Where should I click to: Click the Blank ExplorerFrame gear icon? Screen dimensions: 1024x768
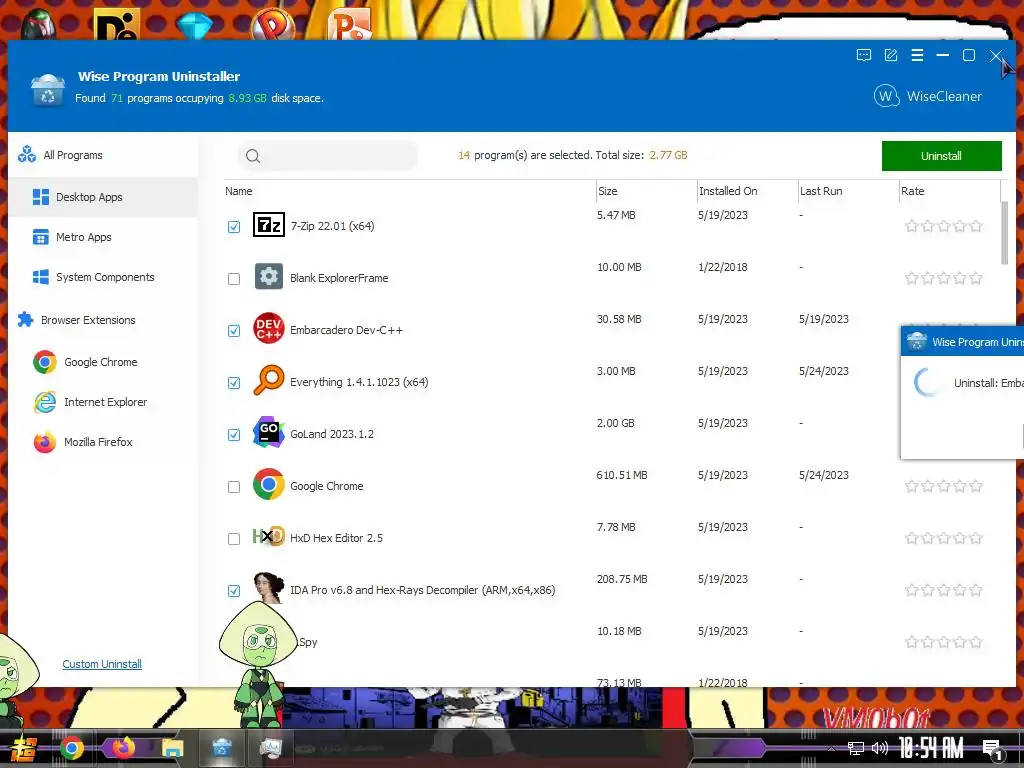(268, 277)
